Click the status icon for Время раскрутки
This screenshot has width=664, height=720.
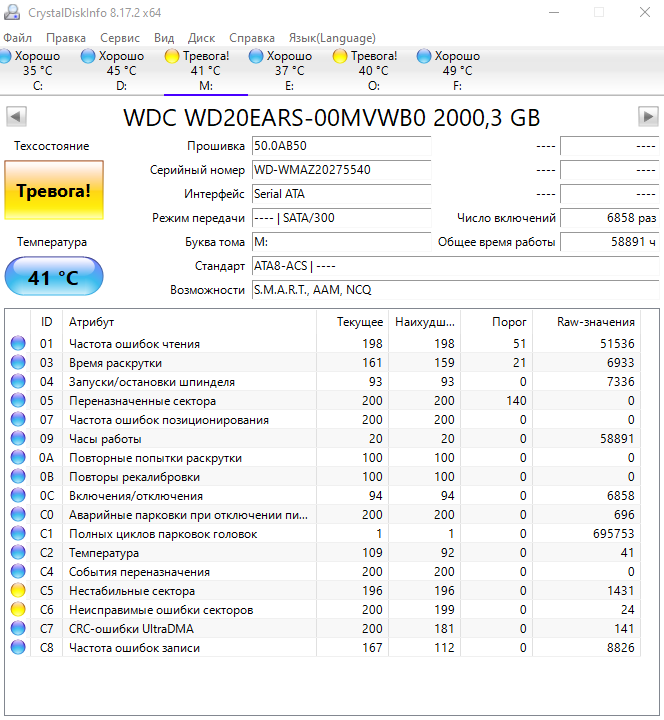(x=18, y=362)
